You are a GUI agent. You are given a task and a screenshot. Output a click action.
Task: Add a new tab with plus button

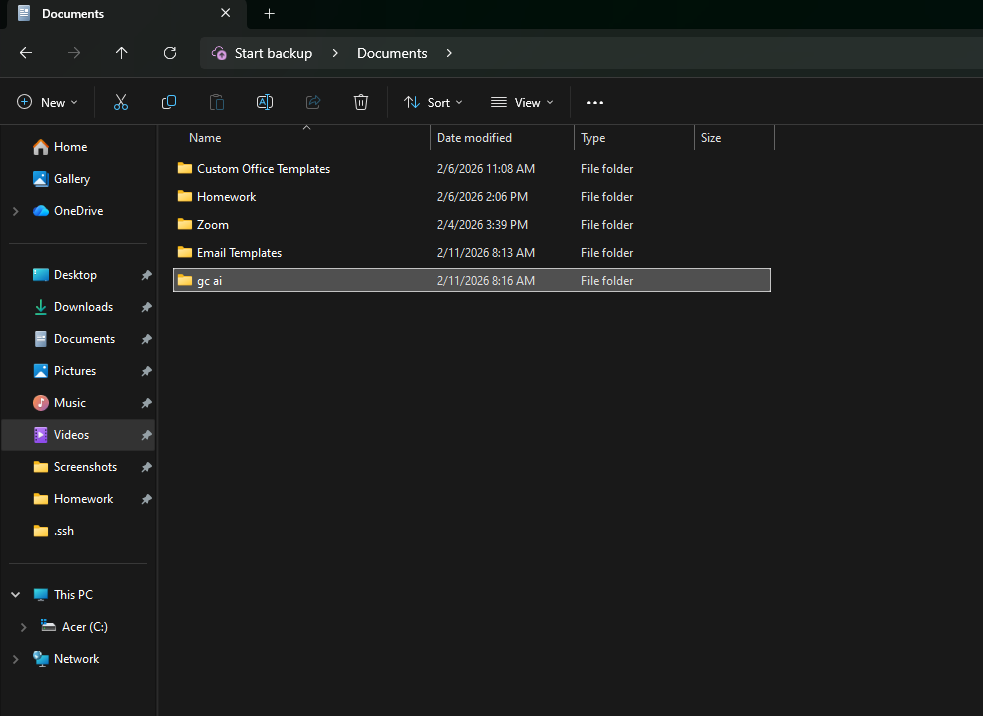click(269, 14)
